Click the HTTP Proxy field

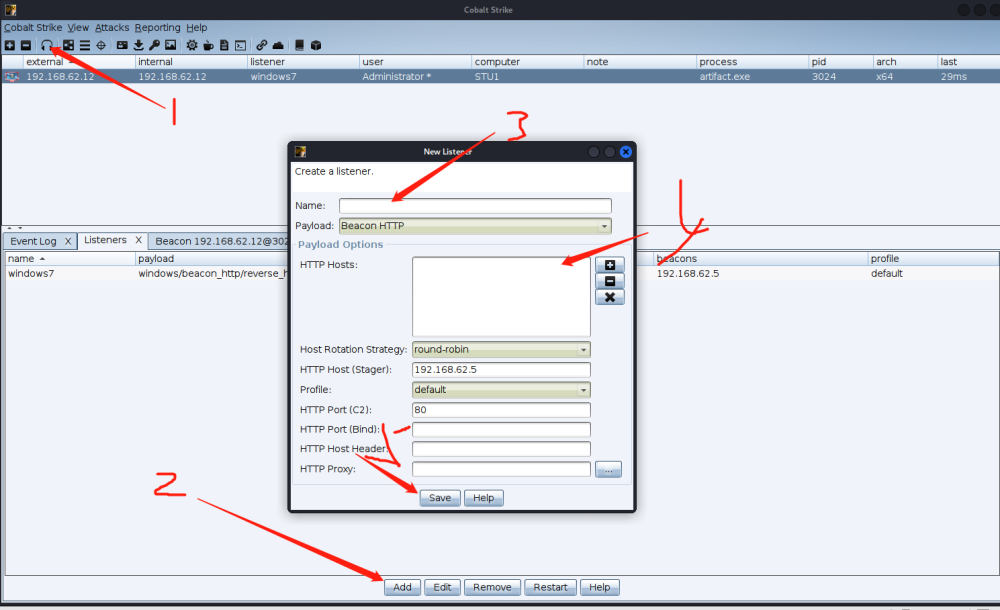[x=501, y=469]
